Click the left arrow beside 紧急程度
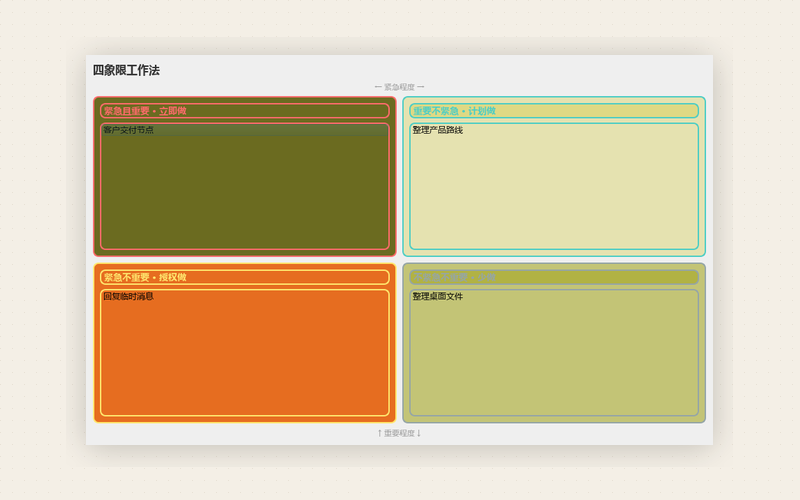 (378, 87)
